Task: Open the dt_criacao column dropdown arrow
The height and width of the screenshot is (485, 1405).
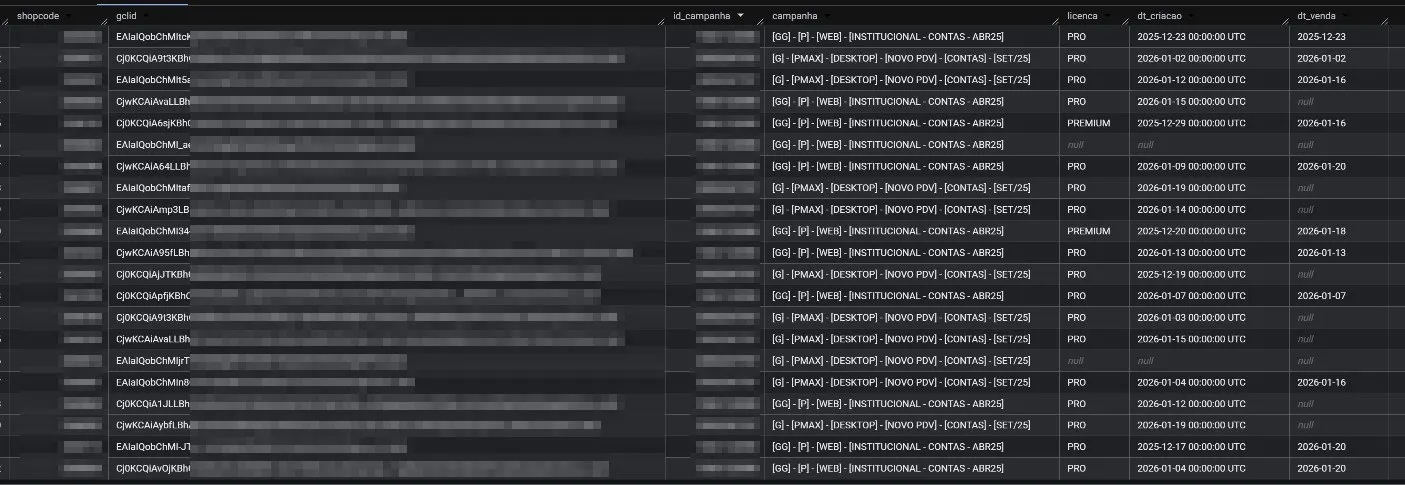Action: (1189, 16)
